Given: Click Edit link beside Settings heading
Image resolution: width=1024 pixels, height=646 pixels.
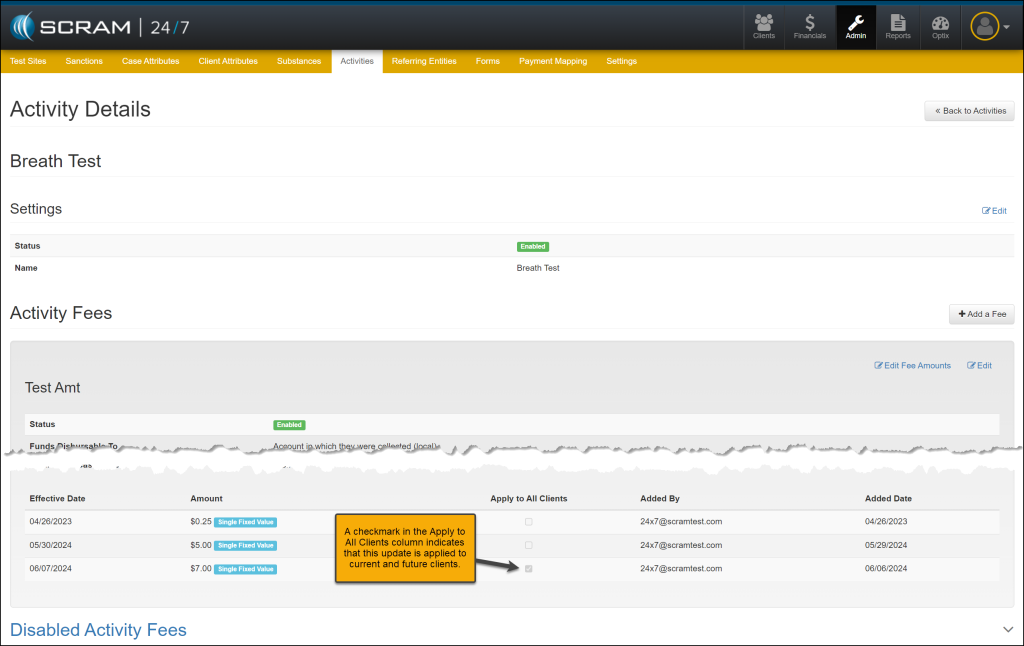Looking at the screenshot, I should (x=994, y=211).
